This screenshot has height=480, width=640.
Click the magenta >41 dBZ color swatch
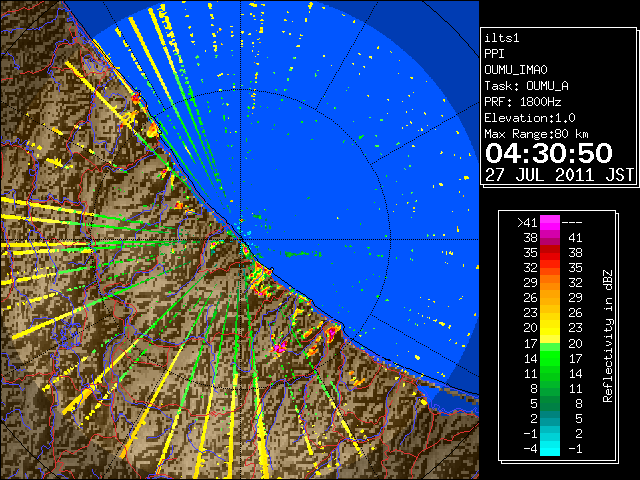click(550, 222)
